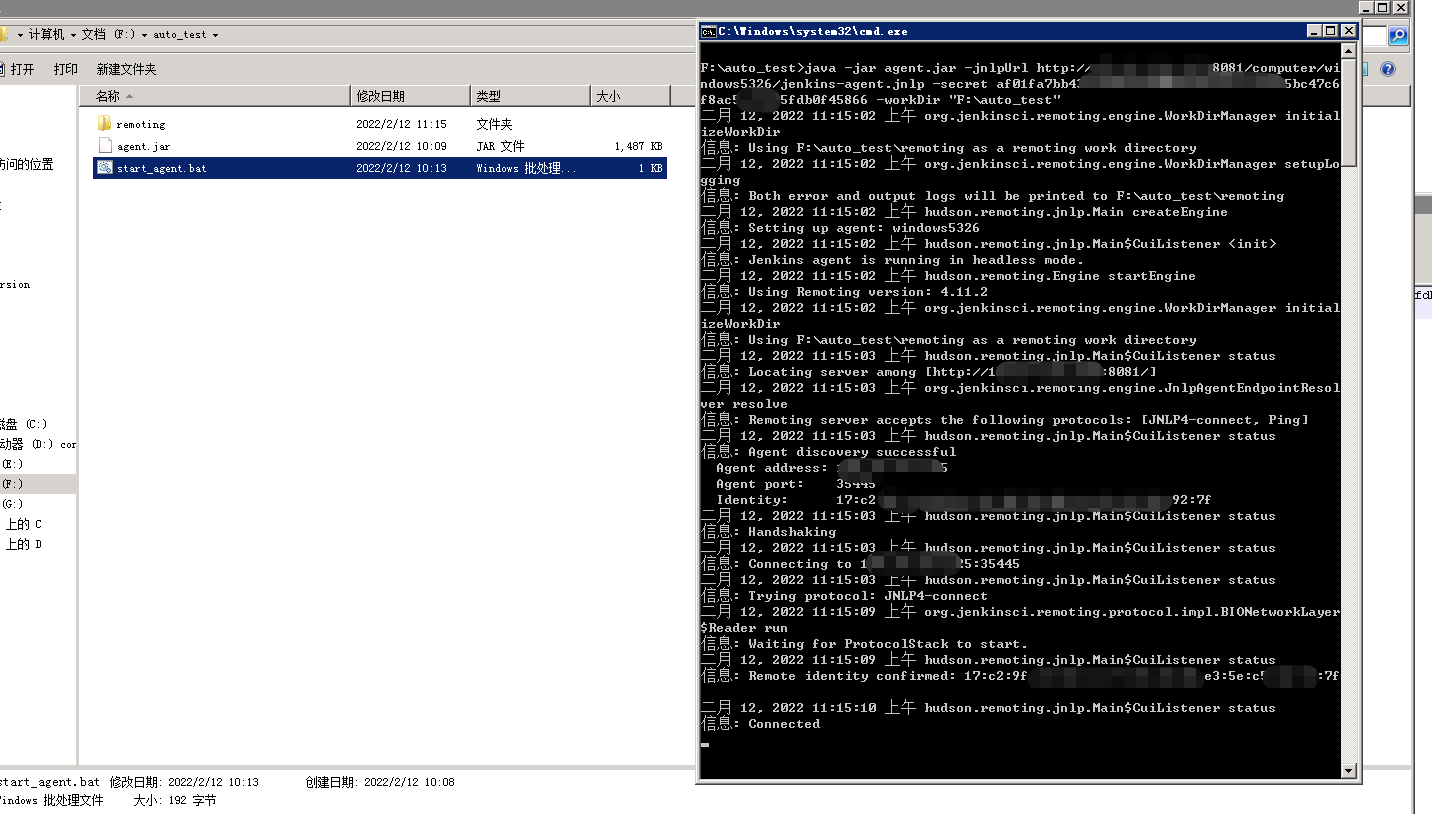Select the remoting folder name

click(140, 125)
